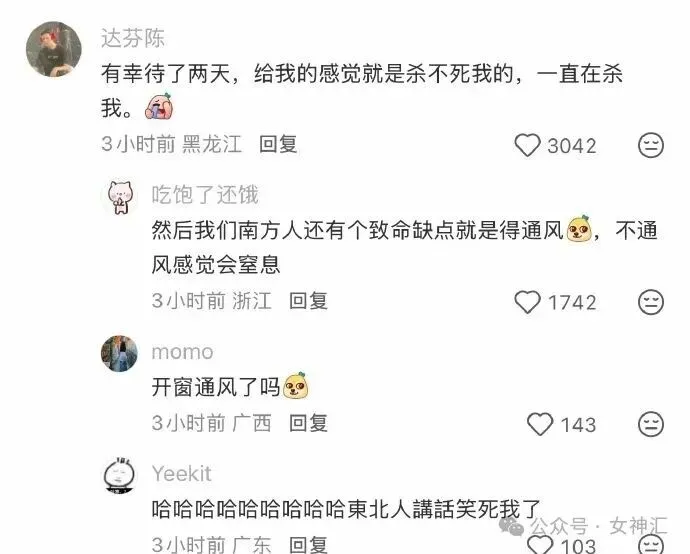Dislike momo's comment using the face icon

(x=651, y=424)
